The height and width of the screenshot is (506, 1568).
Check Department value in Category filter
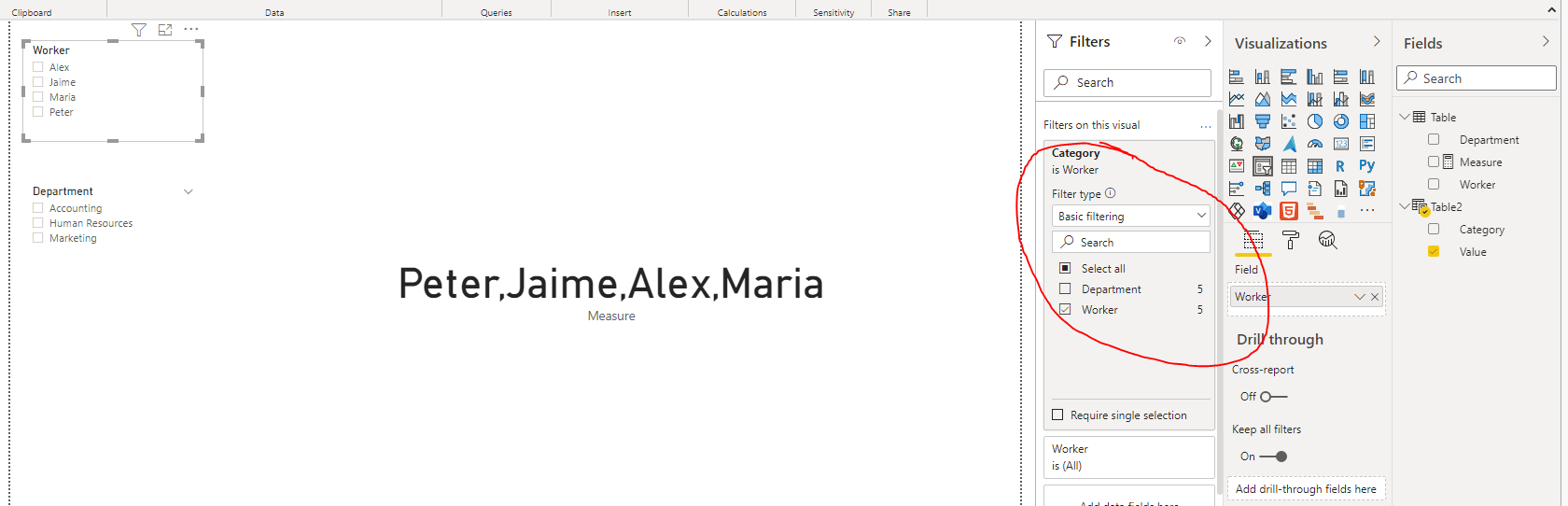click(x=1065, y=288)
